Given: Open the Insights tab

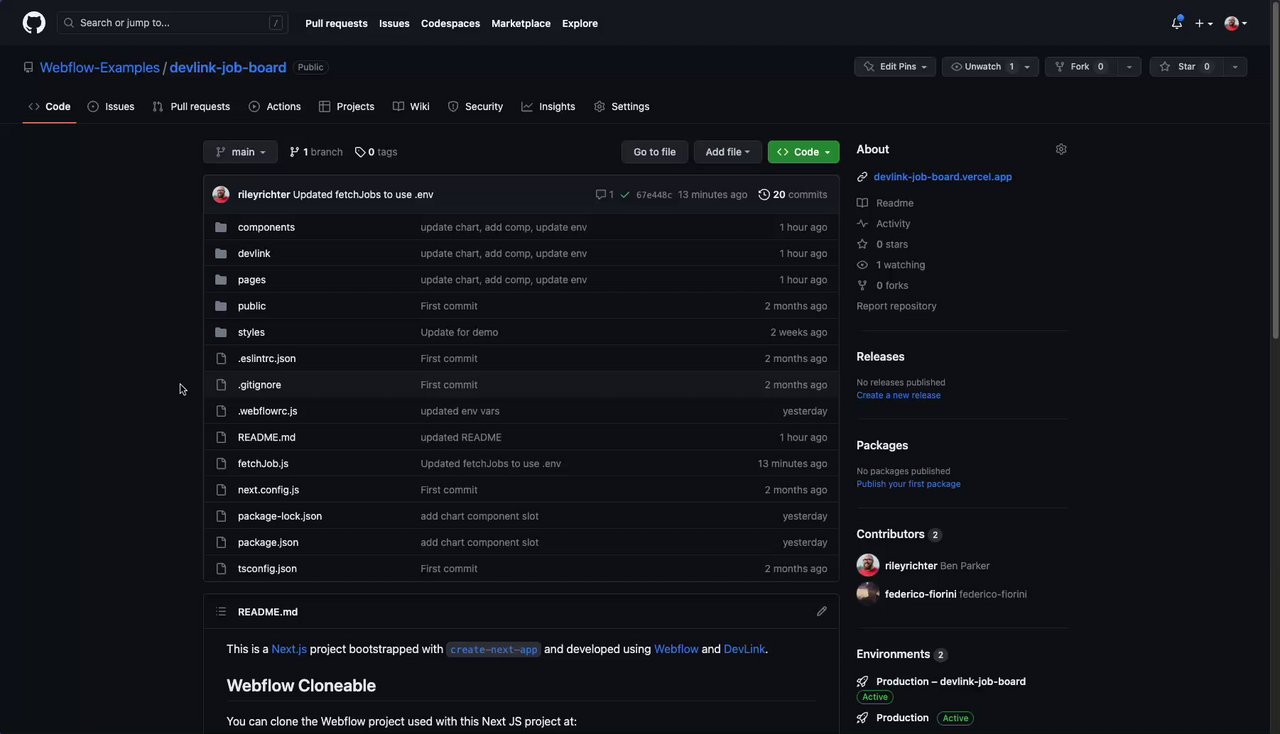Looking at the screenshot, I should [548, 106].
